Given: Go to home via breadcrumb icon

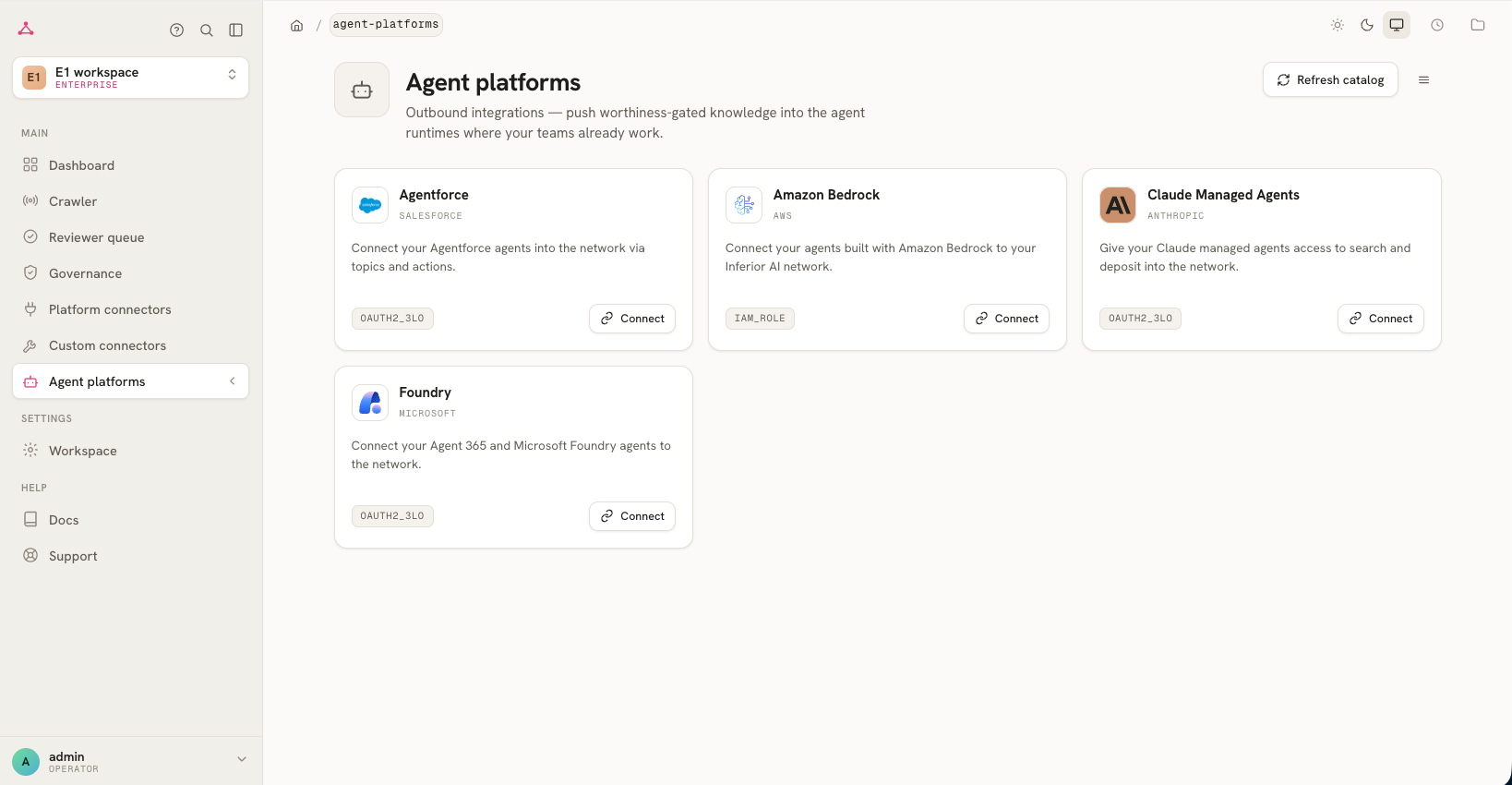Looking at the screenshot, I should [297, 25].
